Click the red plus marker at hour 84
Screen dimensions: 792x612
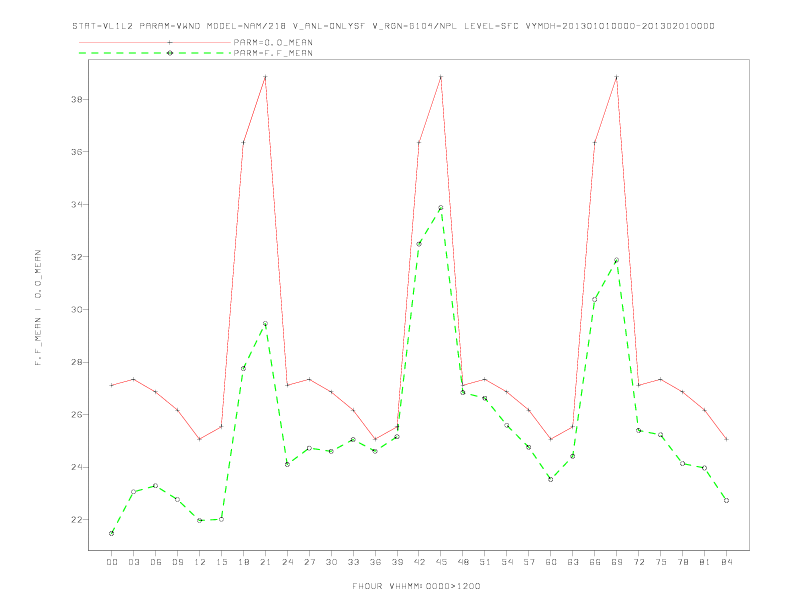[x=726, y=439]
